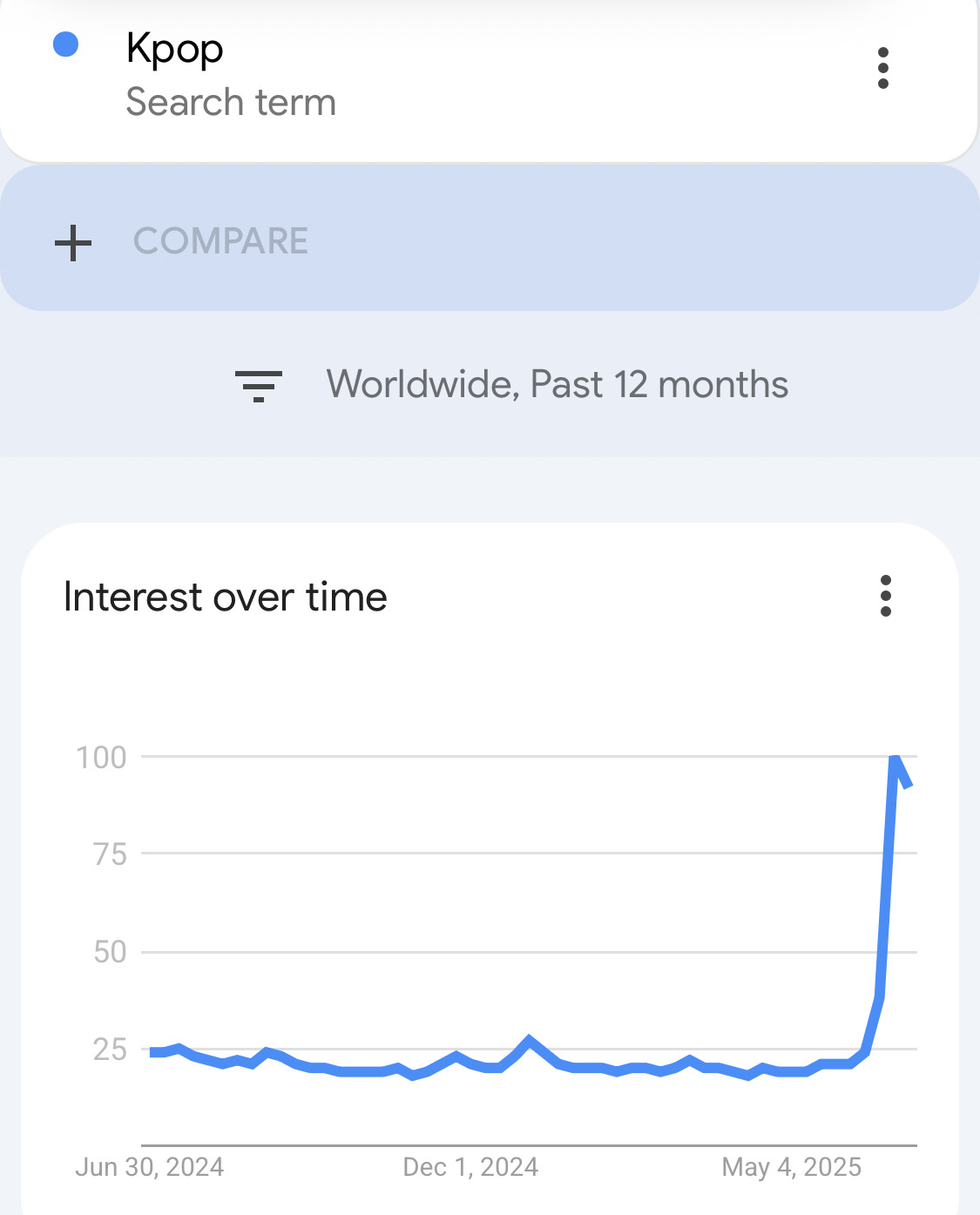Click the small mid-chart bump on trend line

click(x=529, y=1039)
